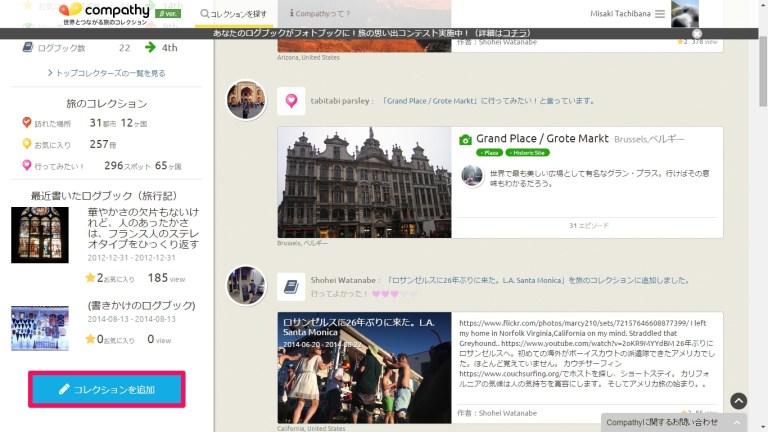Click the red visited places pin icon
This screenshot has height=432, width=768.
[27, 122]
